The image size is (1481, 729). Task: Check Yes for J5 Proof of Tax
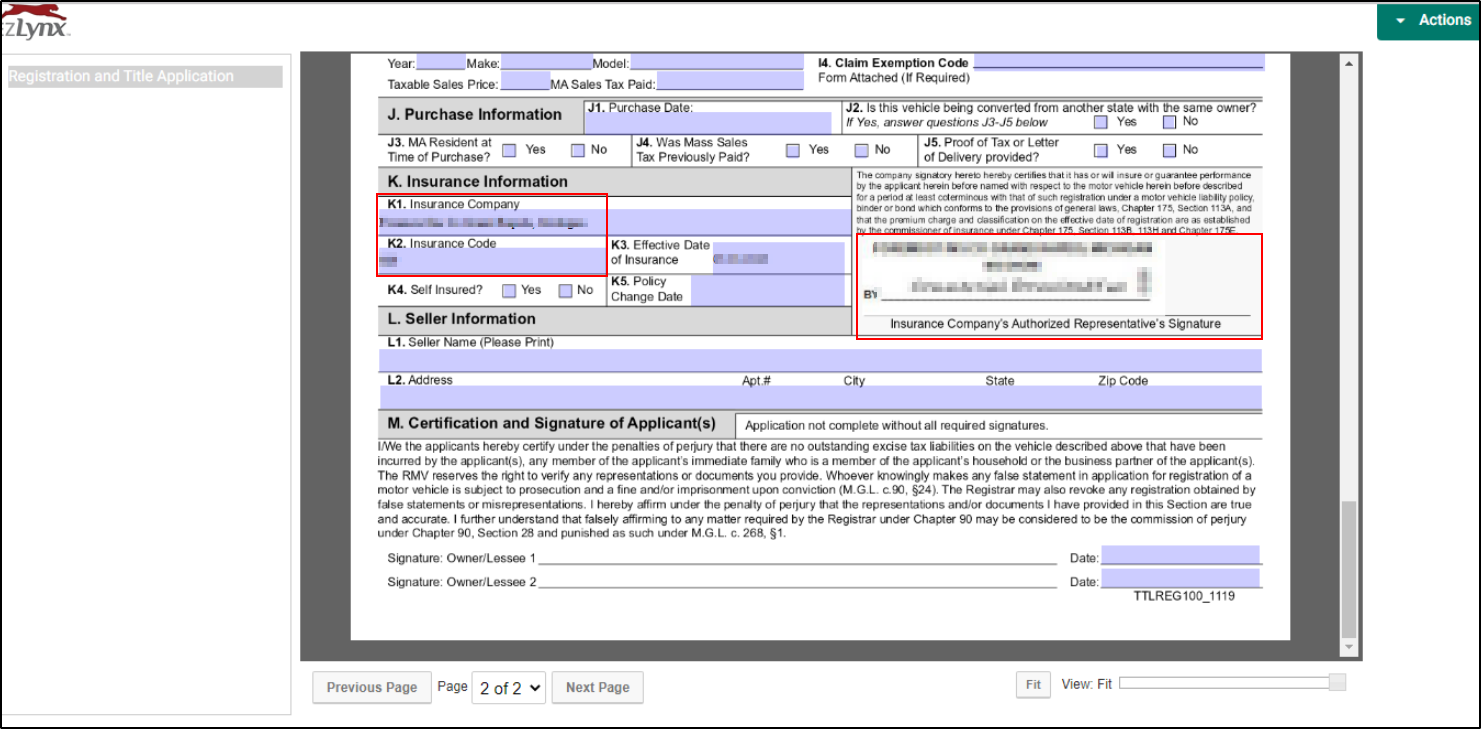[x=1101, y=150]
